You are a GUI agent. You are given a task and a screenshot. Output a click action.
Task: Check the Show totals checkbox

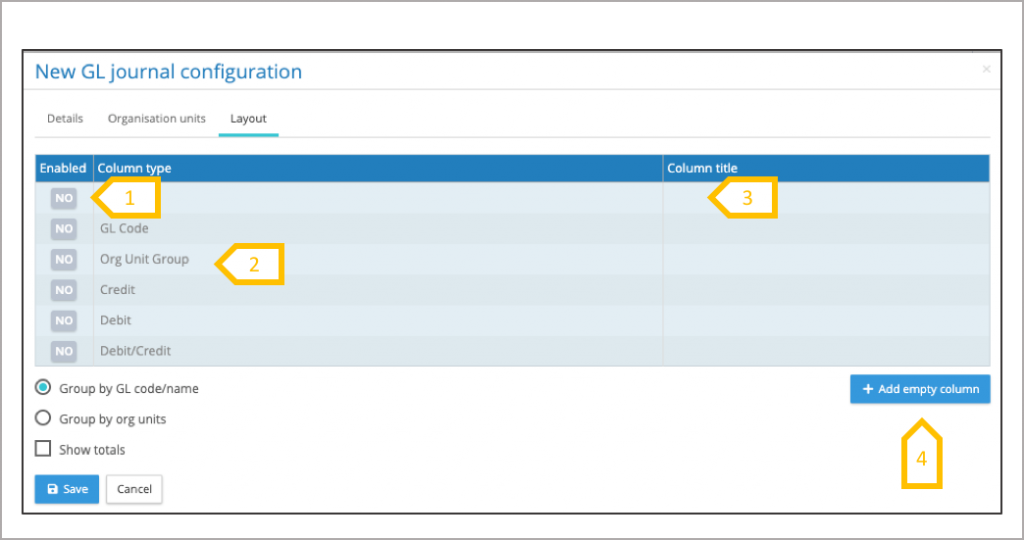click(43, 449)
